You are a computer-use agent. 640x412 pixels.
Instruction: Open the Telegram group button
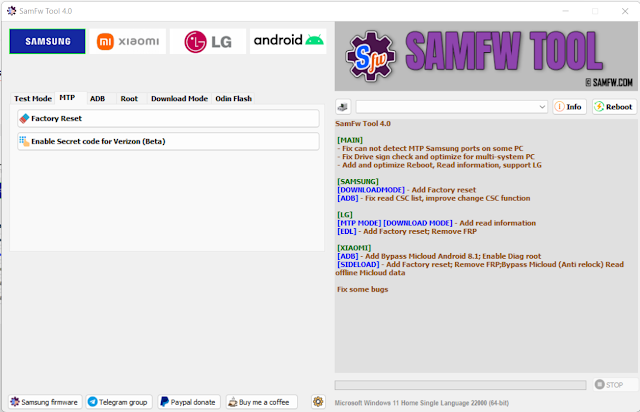point(119,402)
